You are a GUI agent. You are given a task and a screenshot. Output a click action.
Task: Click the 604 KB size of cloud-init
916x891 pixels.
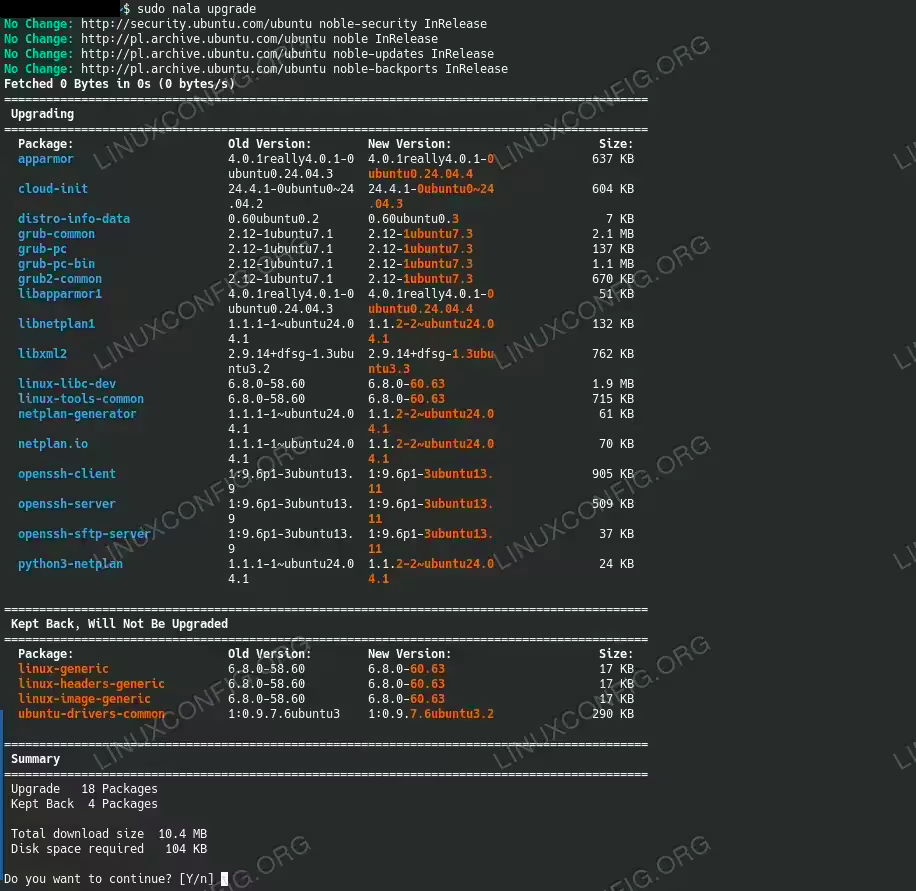pyautogui.click(x=613, y=189)
